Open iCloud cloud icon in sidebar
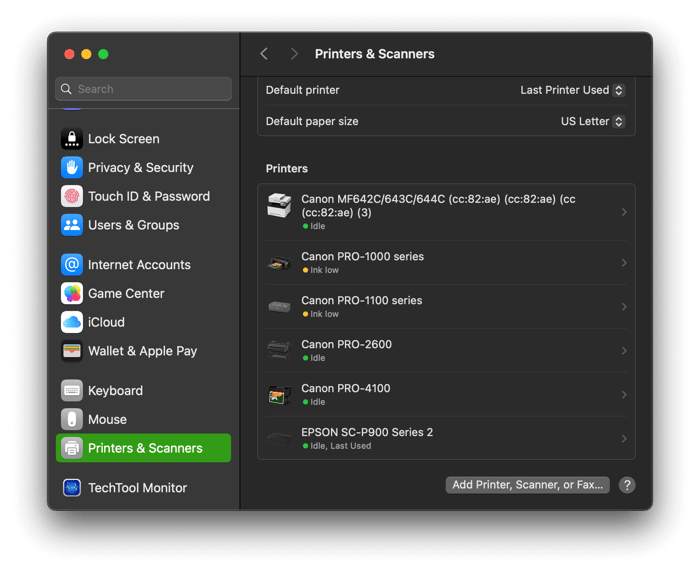Image resolution: width=700 pixels, height=573 pixels. (x=72, y=322)
